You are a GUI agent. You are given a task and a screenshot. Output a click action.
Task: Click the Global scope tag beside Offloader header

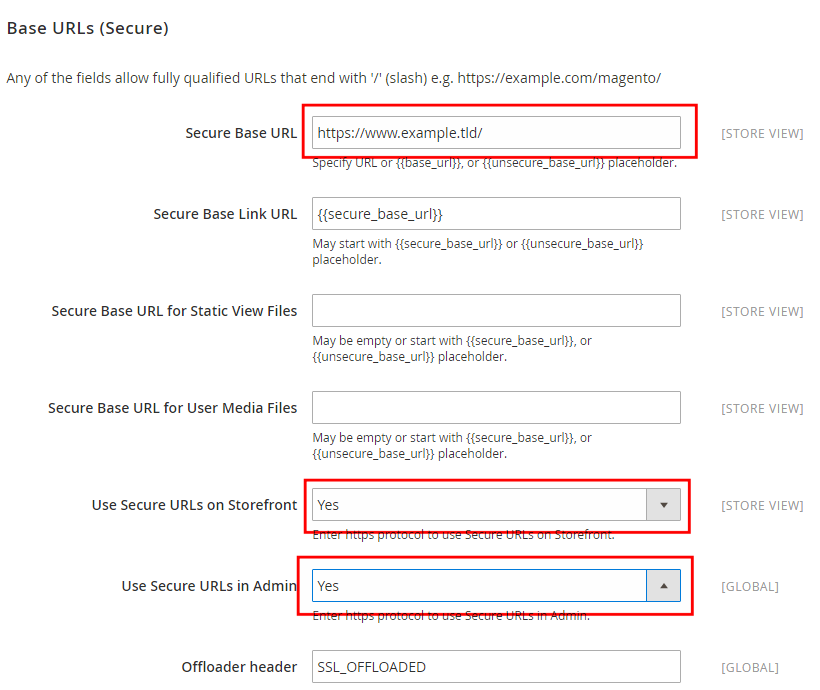coord(749,667)
